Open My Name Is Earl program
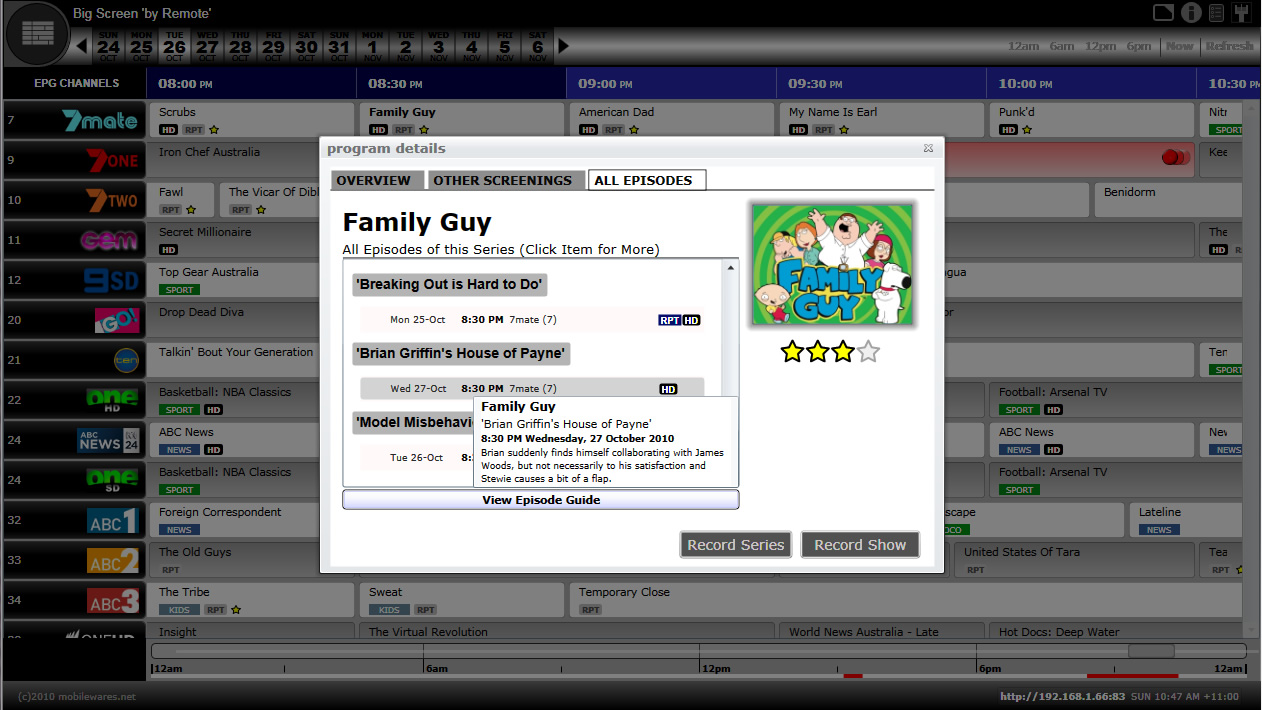1262x710 pixels. click(882, 120)
